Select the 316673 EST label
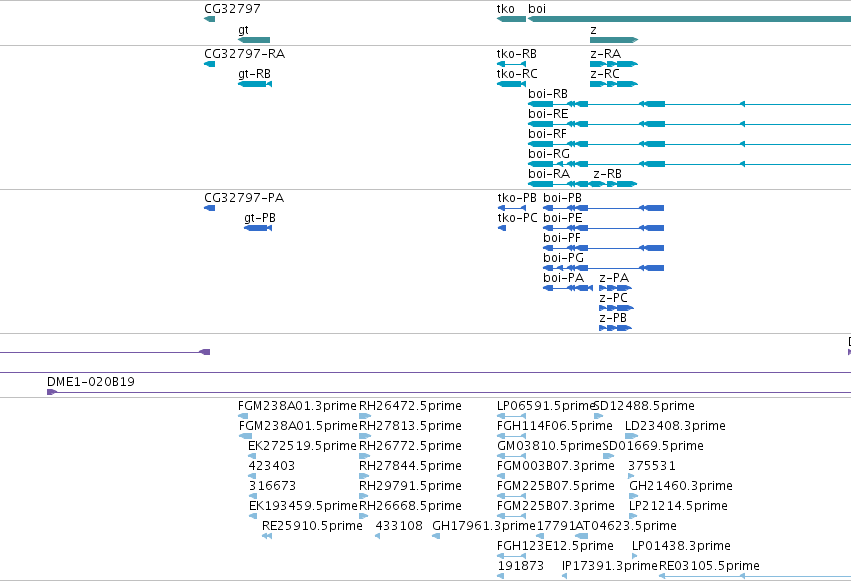851x581 pixels. (x=272, y=487)
